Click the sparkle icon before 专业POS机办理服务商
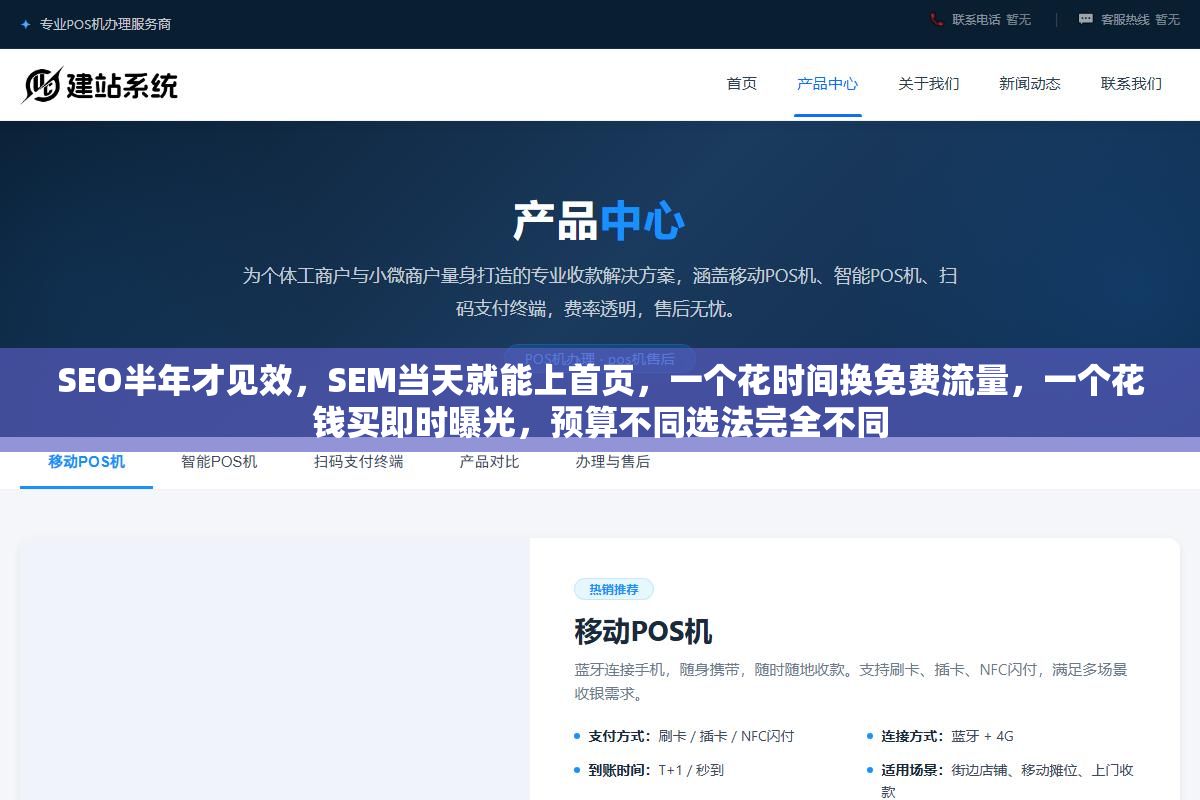The image size is (1200, 800). 25,24
